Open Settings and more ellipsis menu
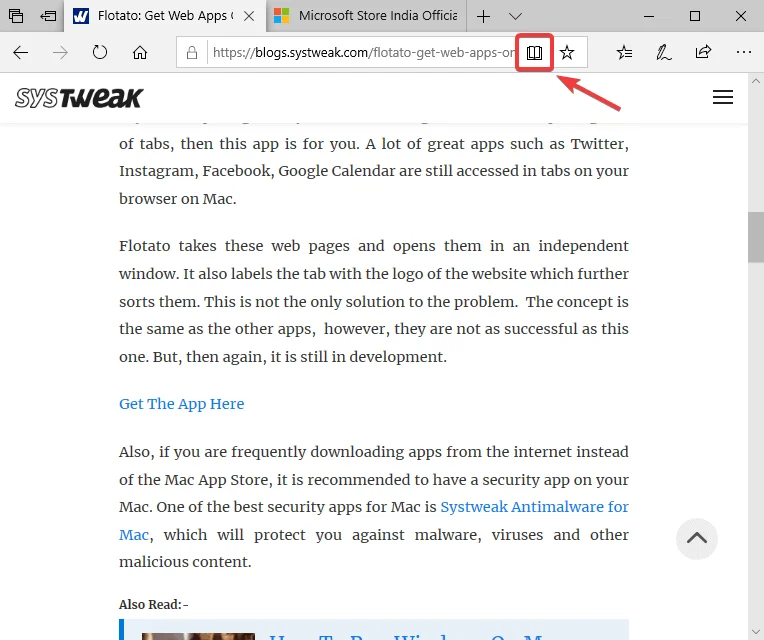The width and height of the screenshot is (764, 640). [x=744, y=52]
